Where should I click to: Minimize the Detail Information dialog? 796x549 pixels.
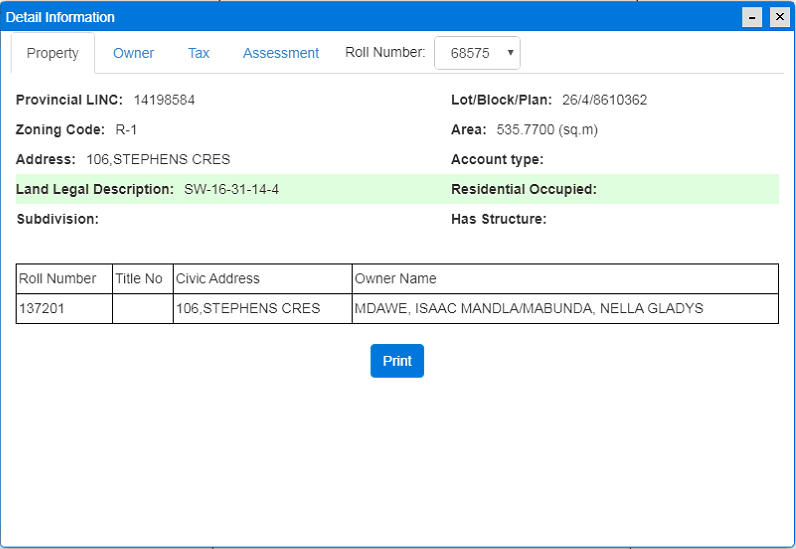752,17
